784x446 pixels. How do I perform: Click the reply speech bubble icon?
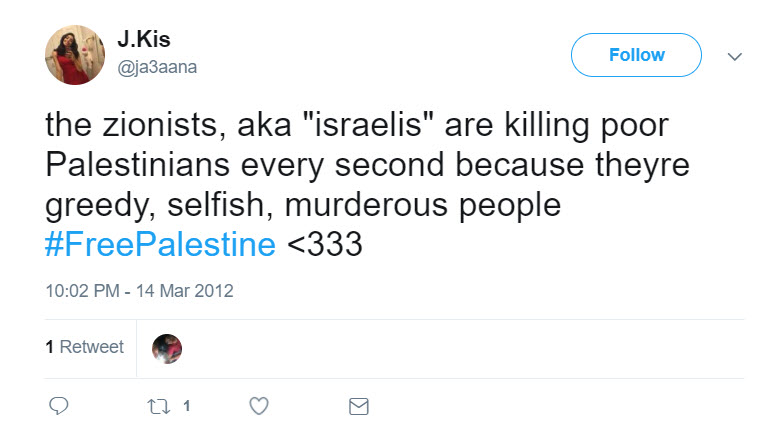click(x=59, y=407)
